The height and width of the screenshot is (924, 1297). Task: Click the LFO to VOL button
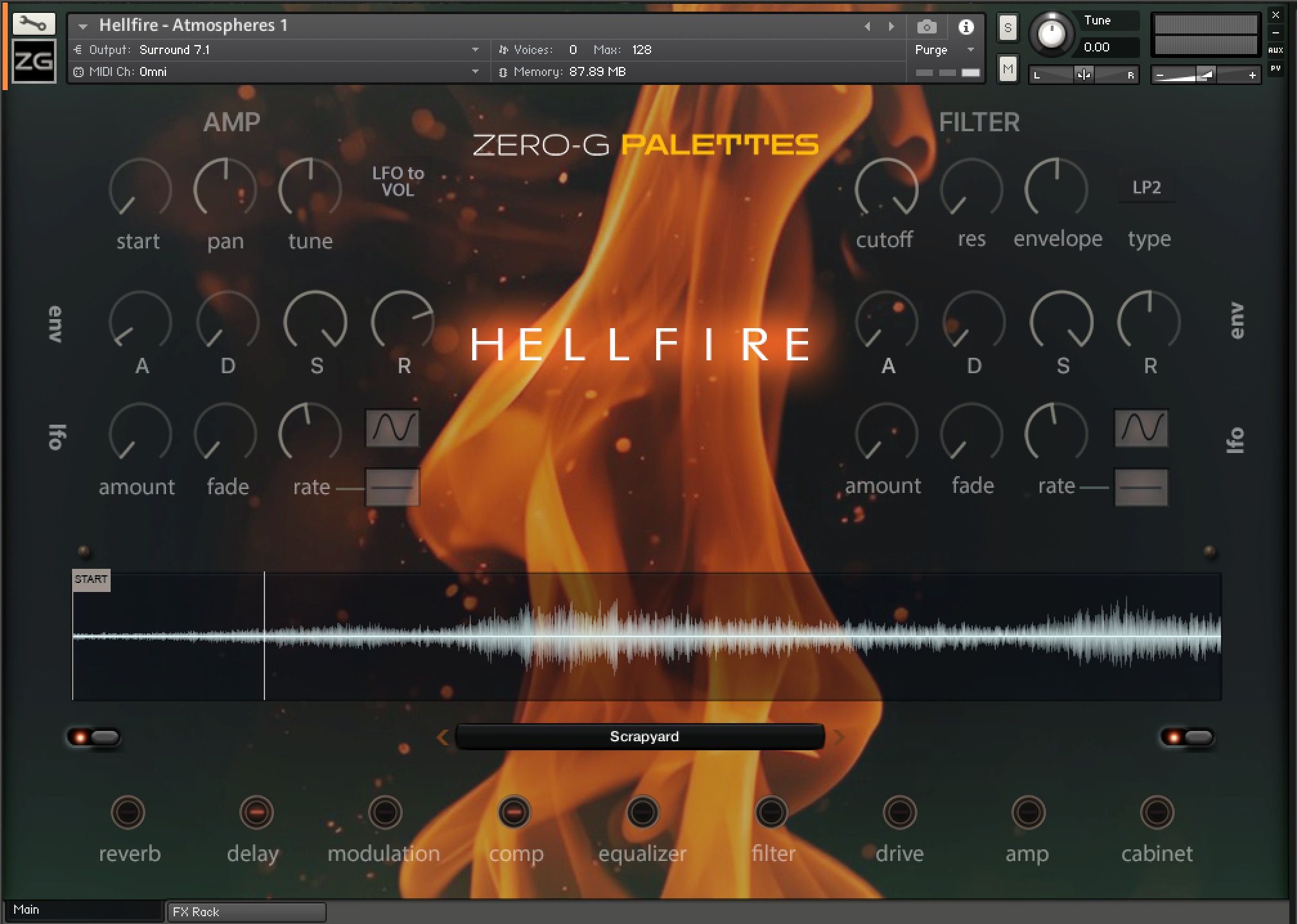[398, 181]
